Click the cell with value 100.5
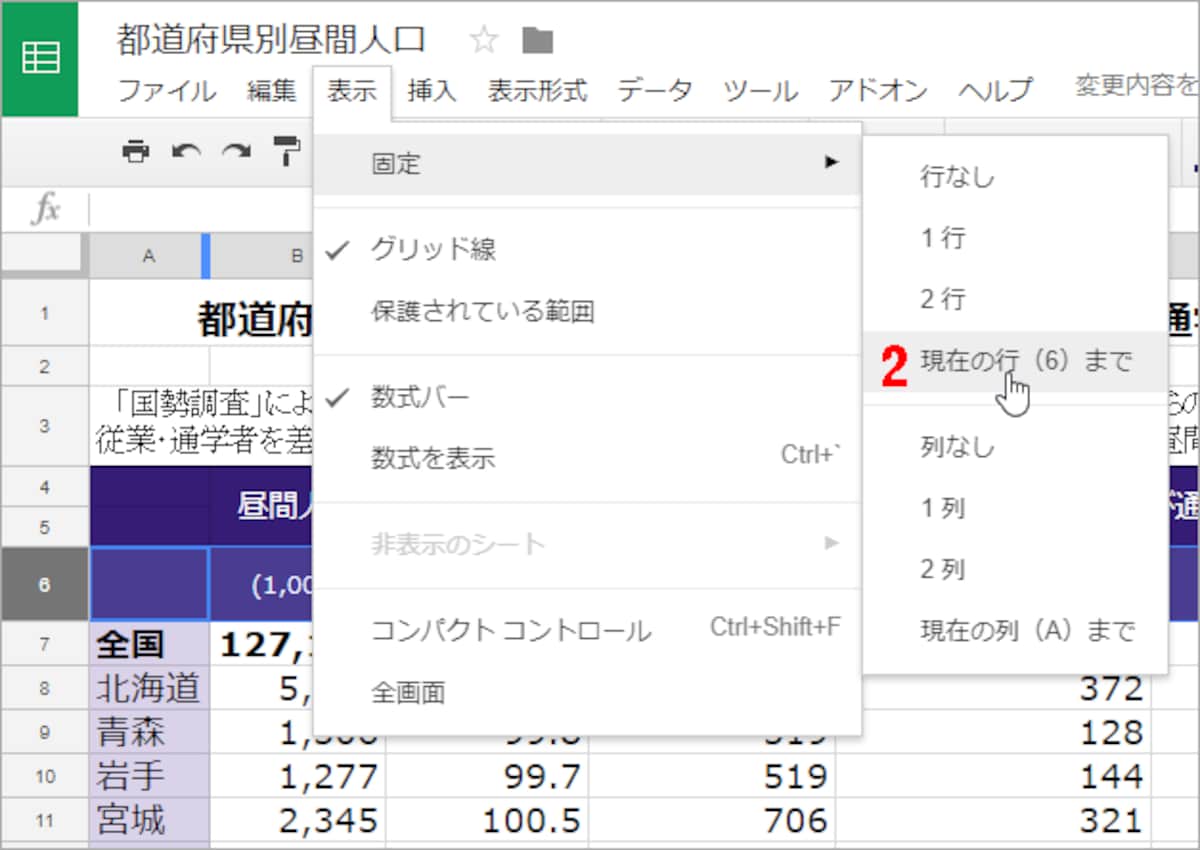The height and width of the screenshot is (850, 1200). tap(487, 821)
